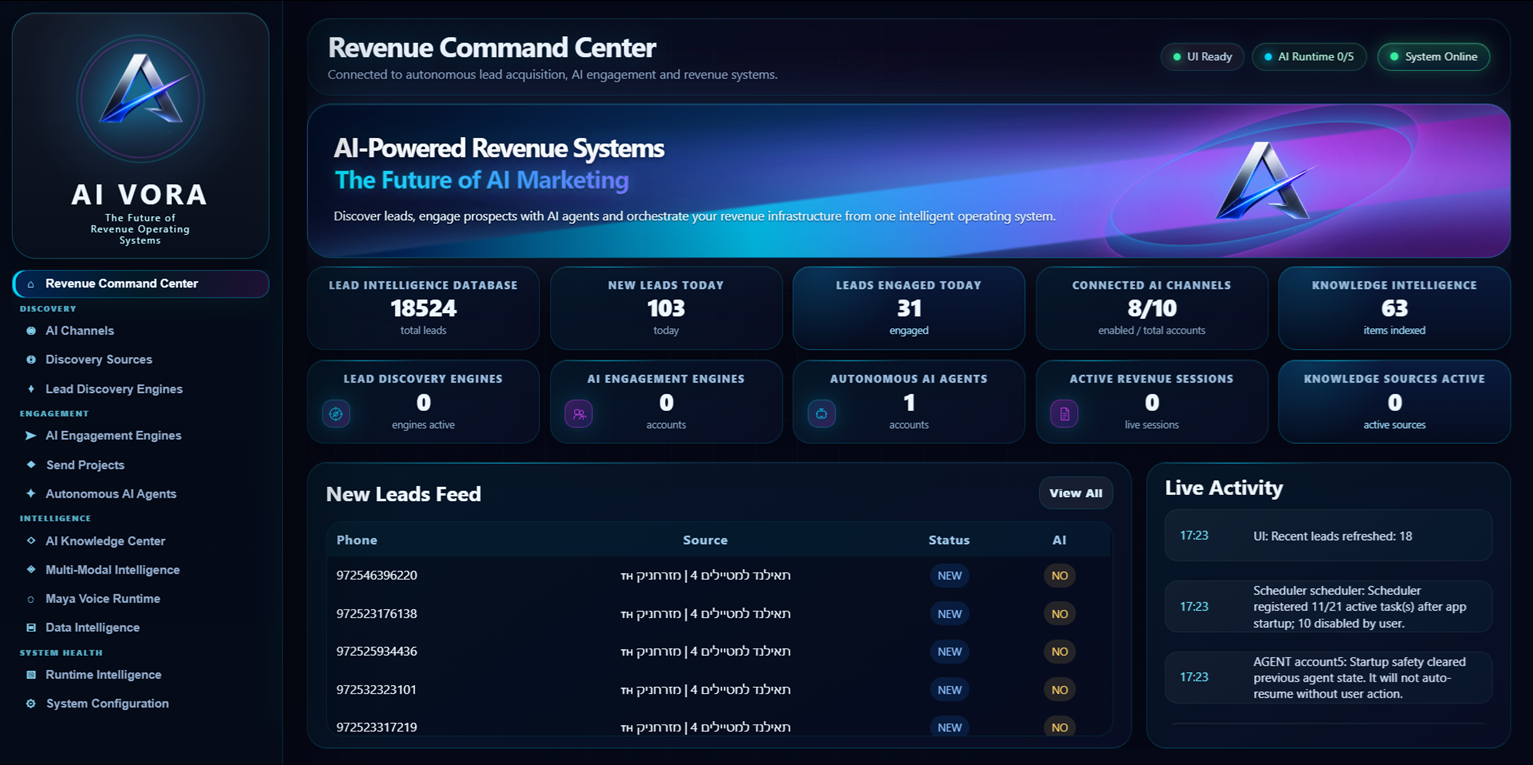Click the View All button
Viewport: 1533px width, 765px height.
(1076, 493)
